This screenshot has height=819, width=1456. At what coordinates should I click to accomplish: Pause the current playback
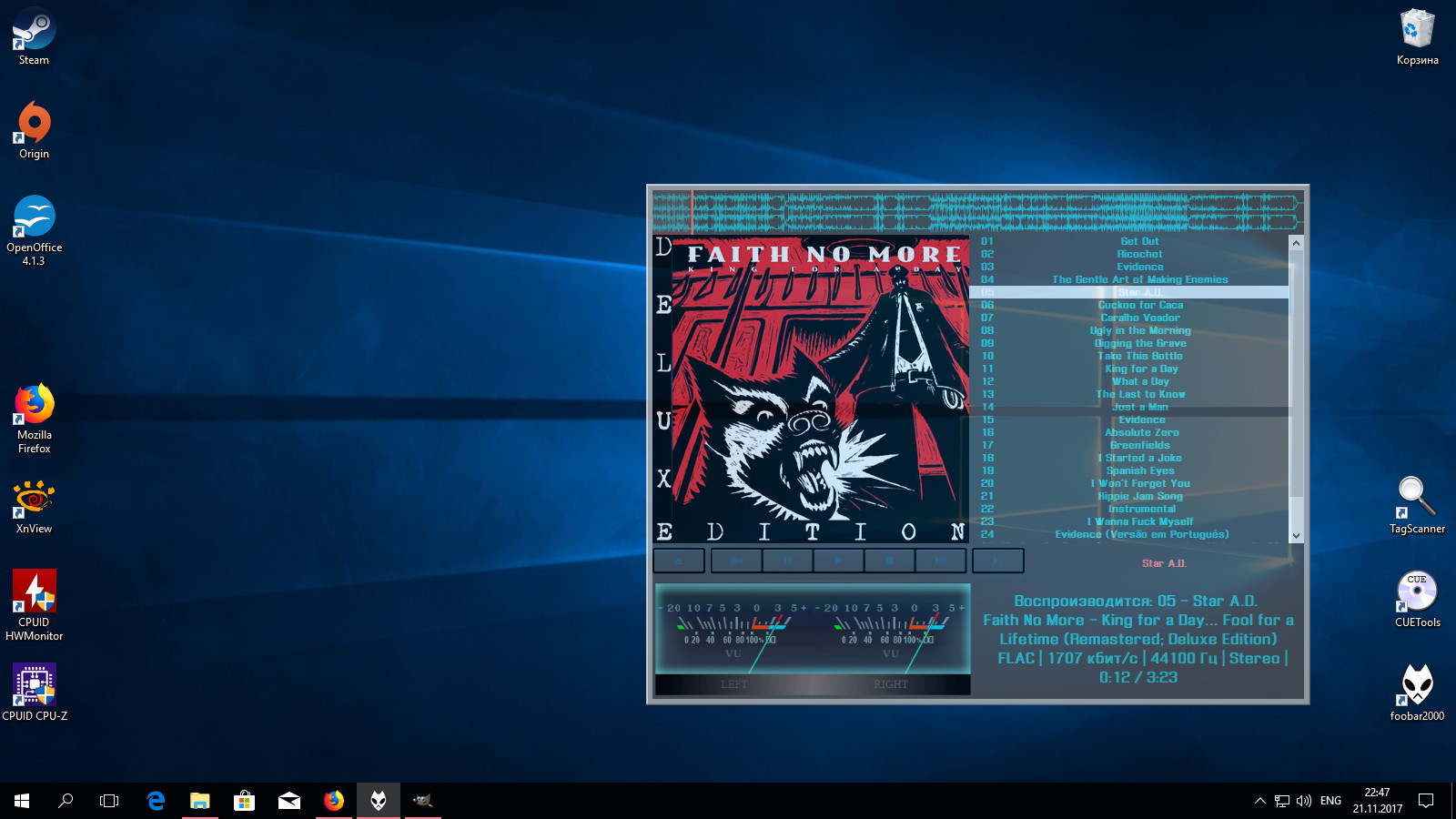click(787, 561)
